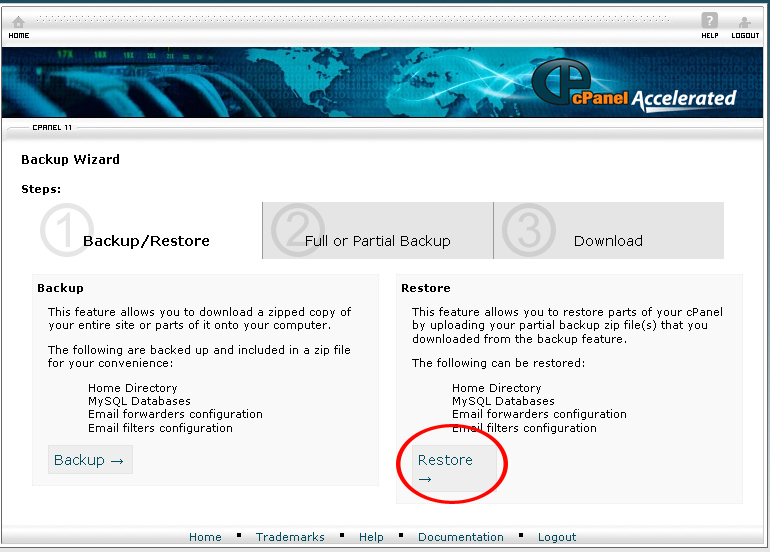Click Email filters configuration in Backup list

pyautogui.click(x=160, y=428)
